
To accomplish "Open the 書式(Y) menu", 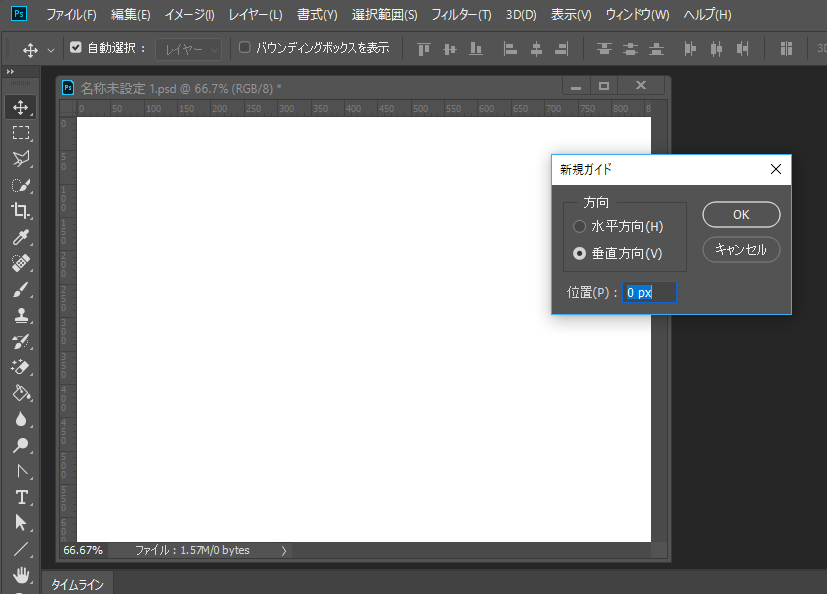I will tap(317, 15).
